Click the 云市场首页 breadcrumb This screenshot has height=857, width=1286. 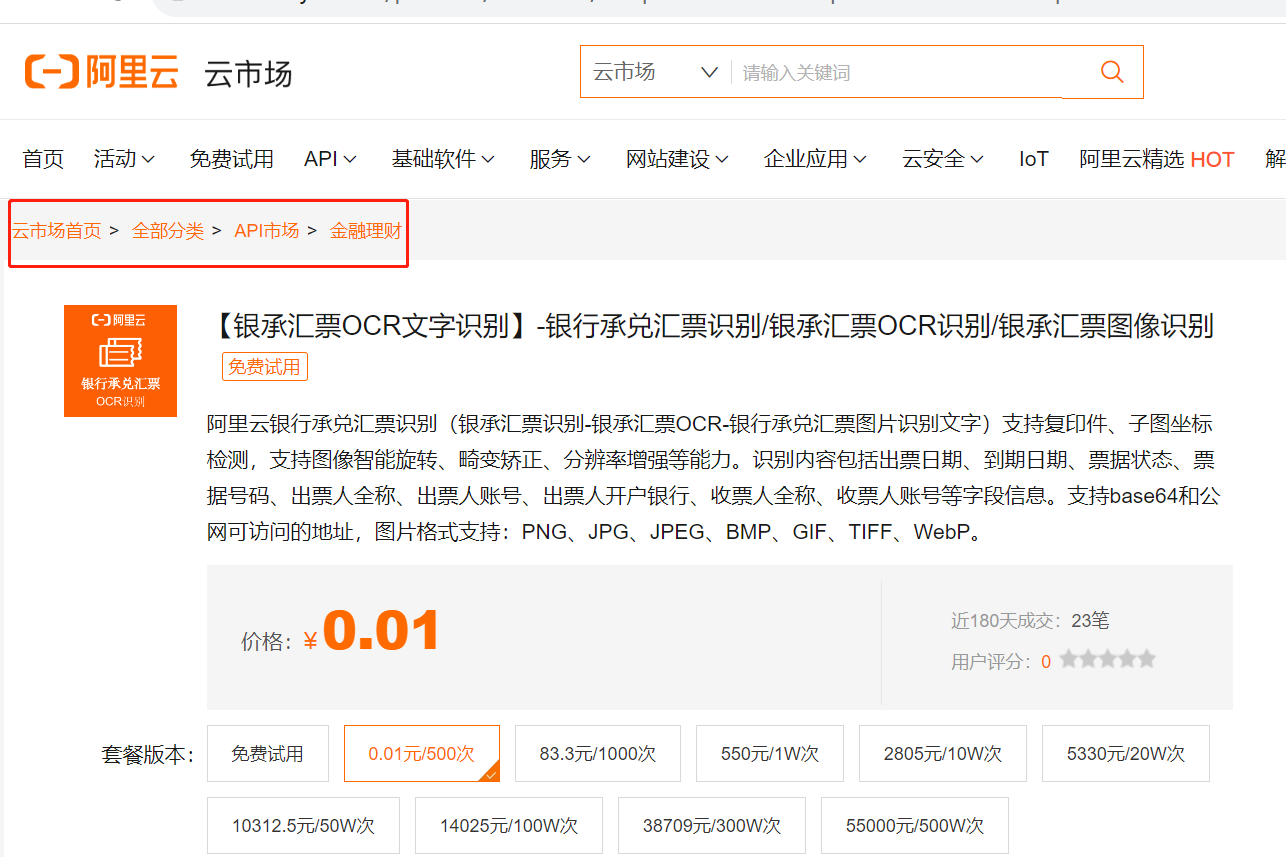(57, 231)
